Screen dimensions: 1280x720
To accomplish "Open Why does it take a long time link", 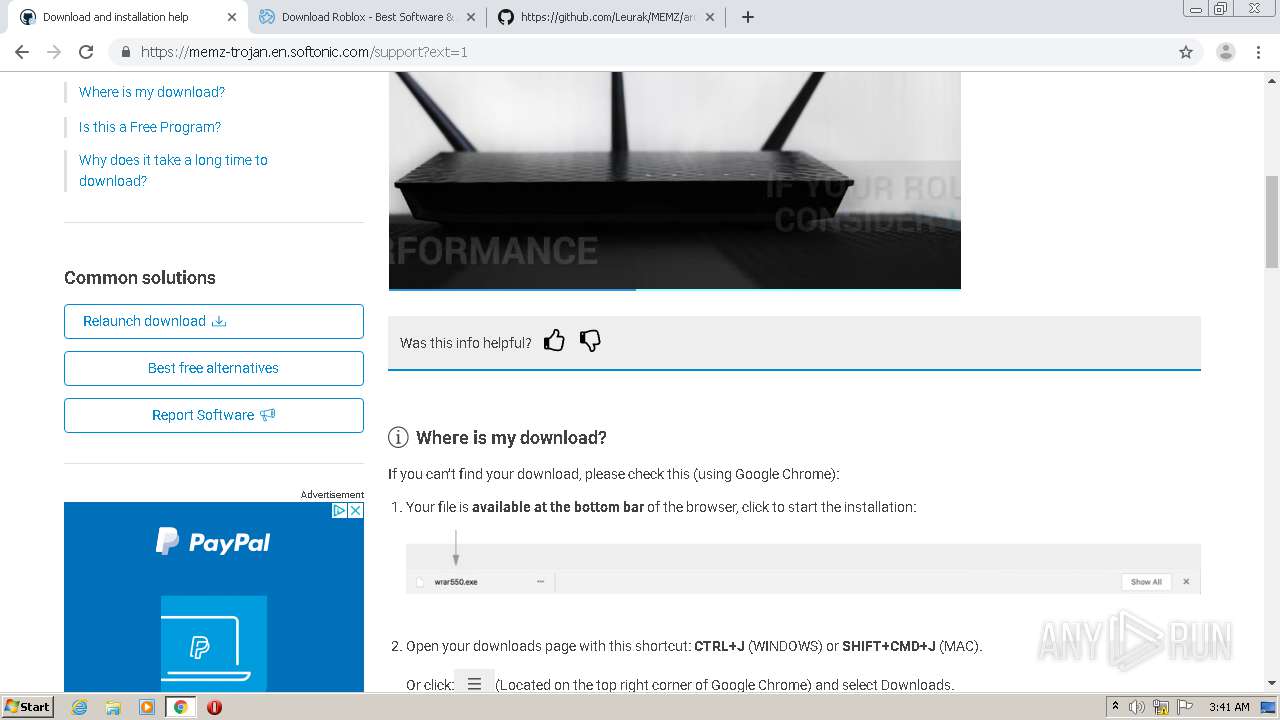I will [x=173, y=170].
